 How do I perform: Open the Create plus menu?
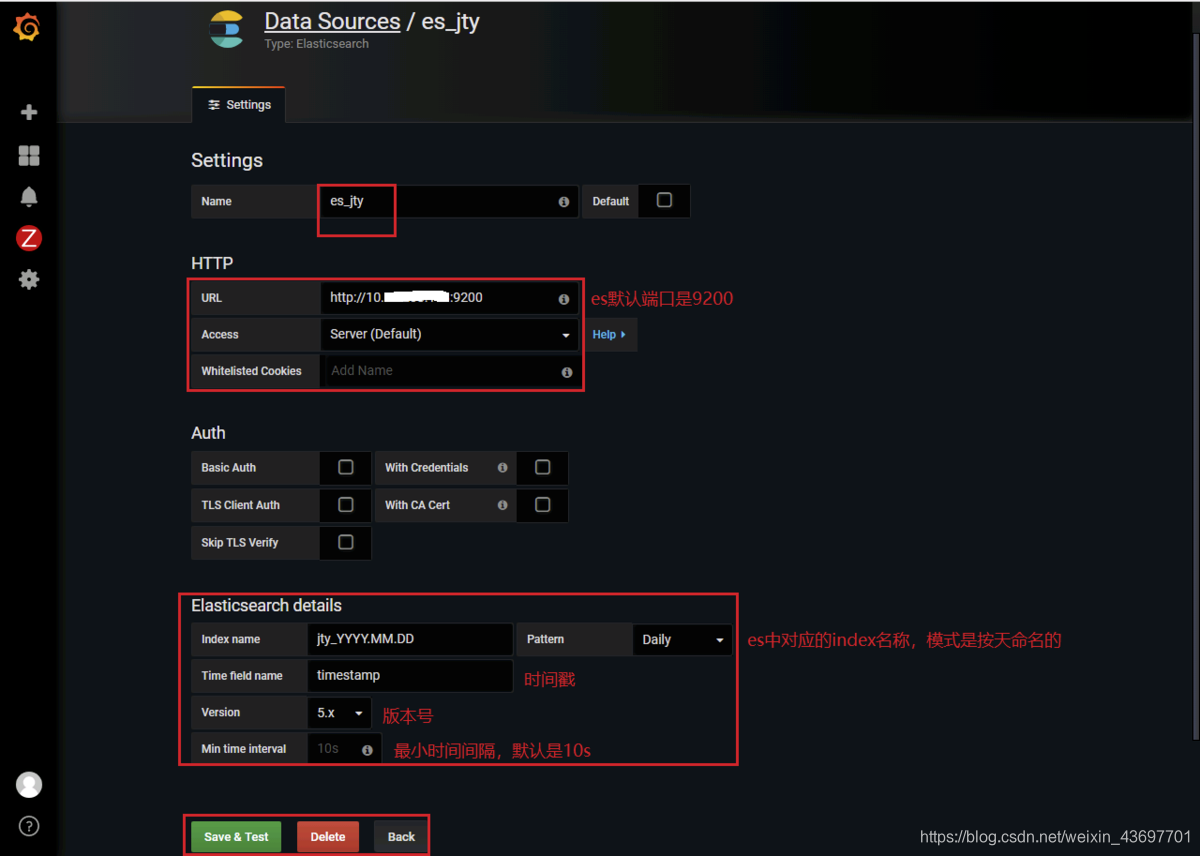(29, 112)
